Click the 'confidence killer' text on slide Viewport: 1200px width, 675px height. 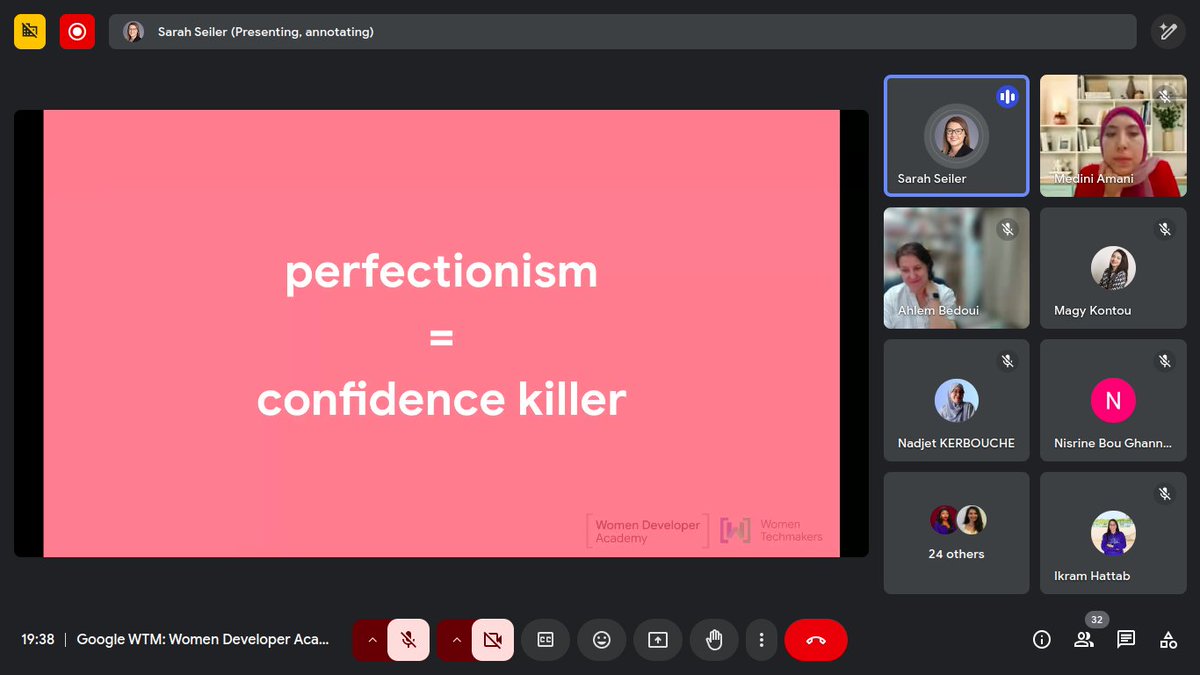click(441, 400)
